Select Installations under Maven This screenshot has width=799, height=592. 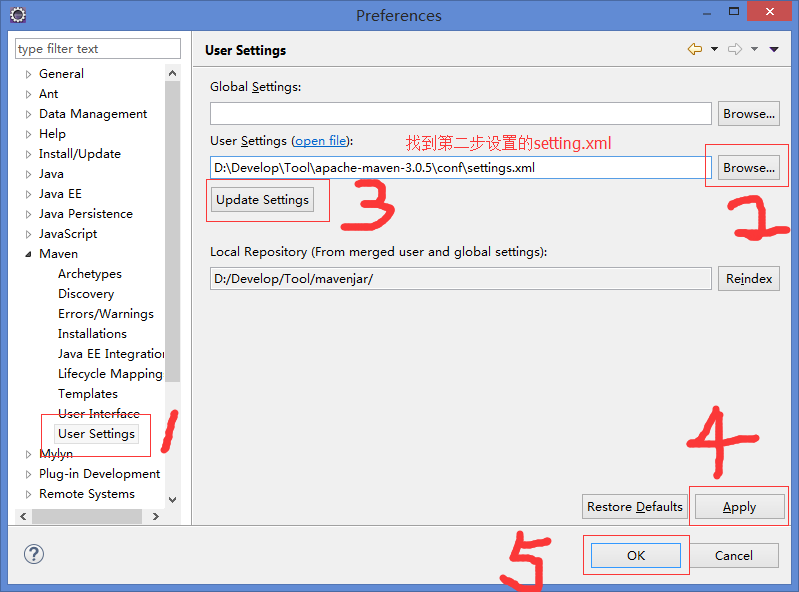click(92, 334)
